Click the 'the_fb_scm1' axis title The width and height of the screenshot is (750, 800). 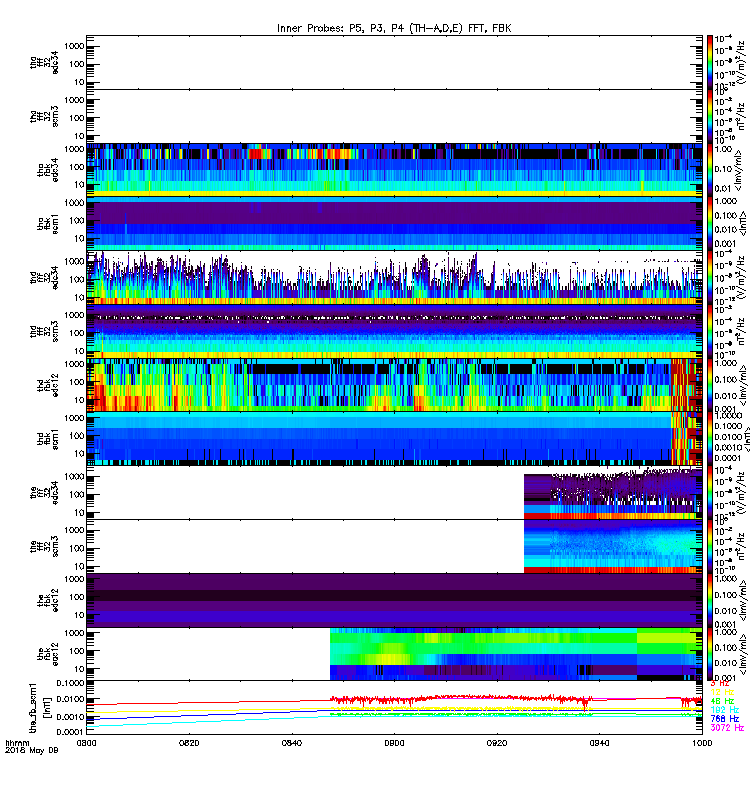point(33,708)
